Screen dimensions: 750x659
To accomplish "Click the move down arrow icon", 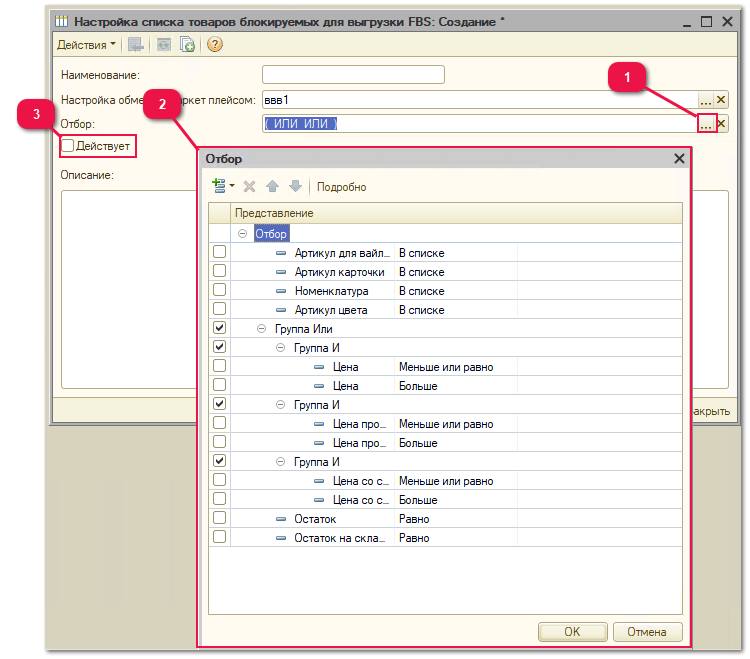I will click(x=295, y=186).
